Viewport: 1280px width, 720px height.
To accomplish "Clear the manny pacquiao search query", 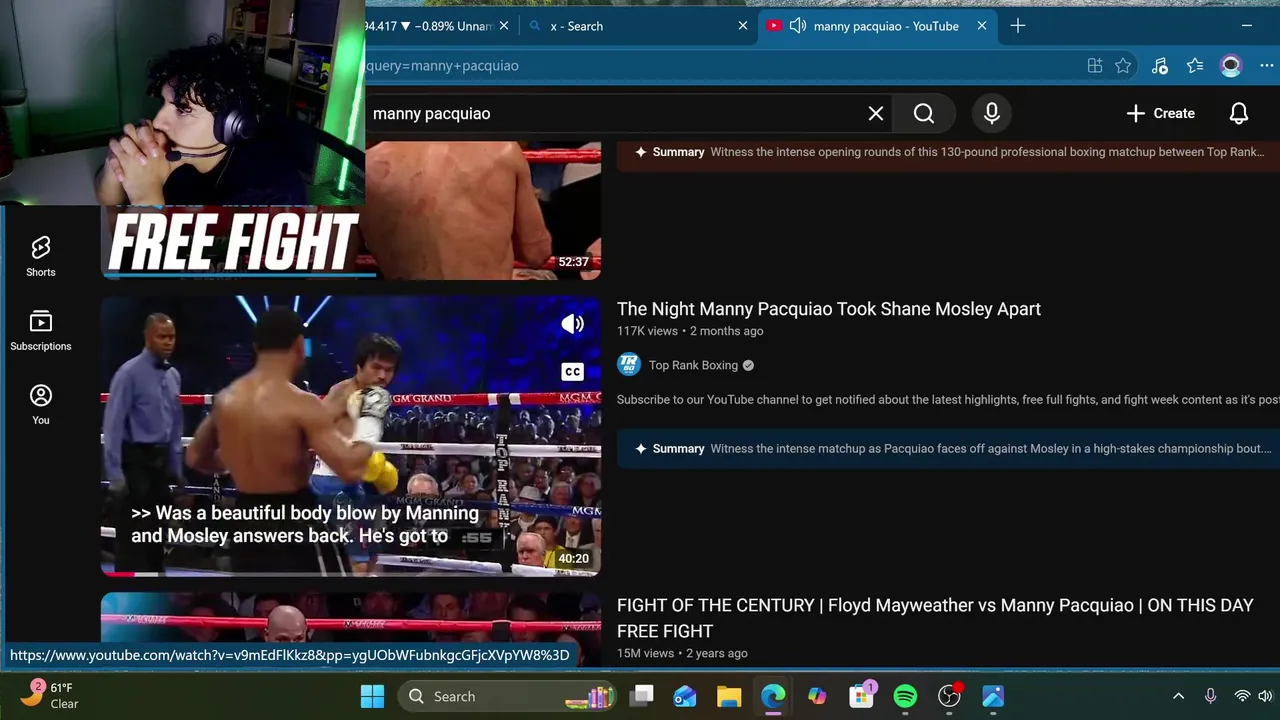I will click(x=876, y=114).
